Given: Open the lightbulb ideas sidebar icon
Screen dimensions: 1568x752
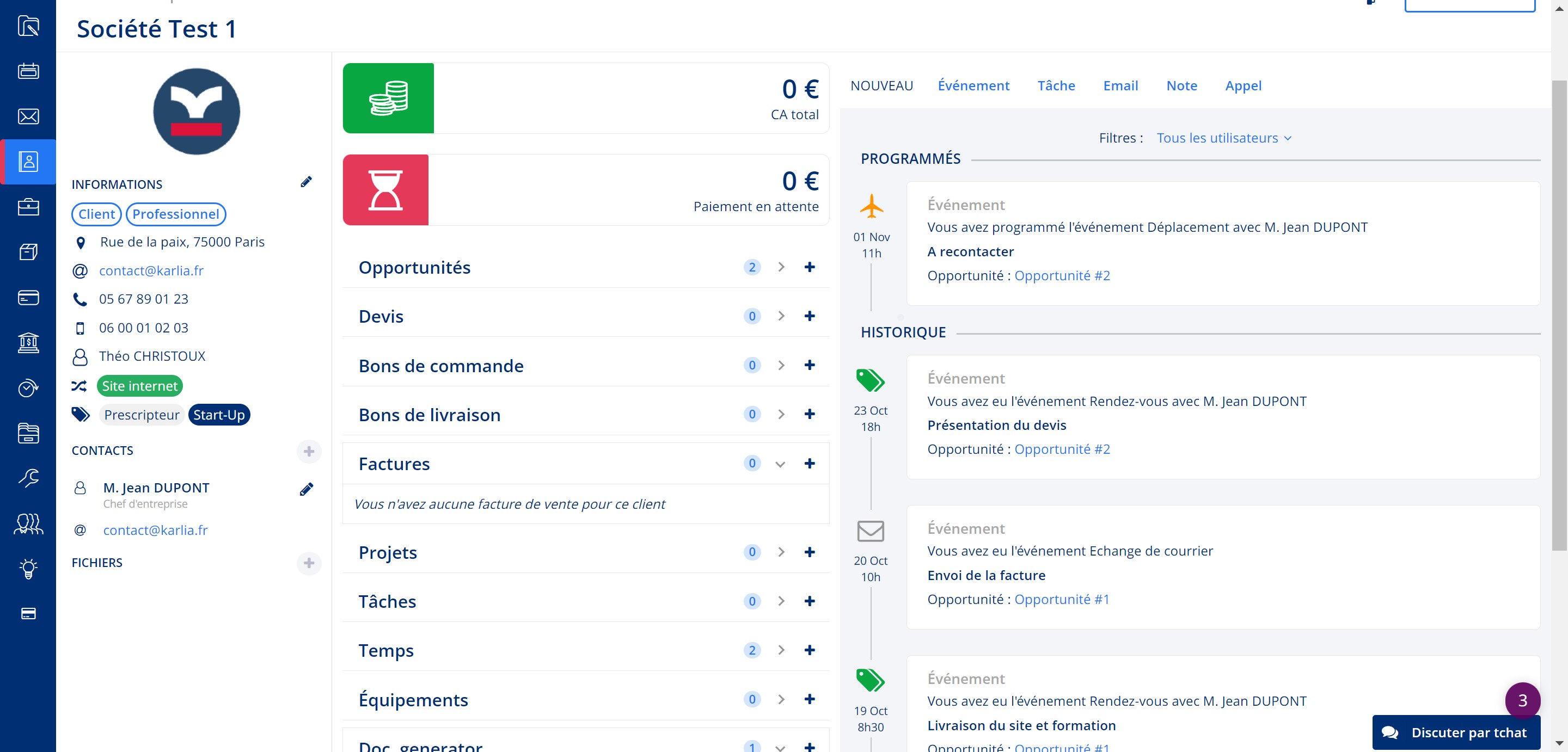Looking at the screenshot, I should [28, 569].
